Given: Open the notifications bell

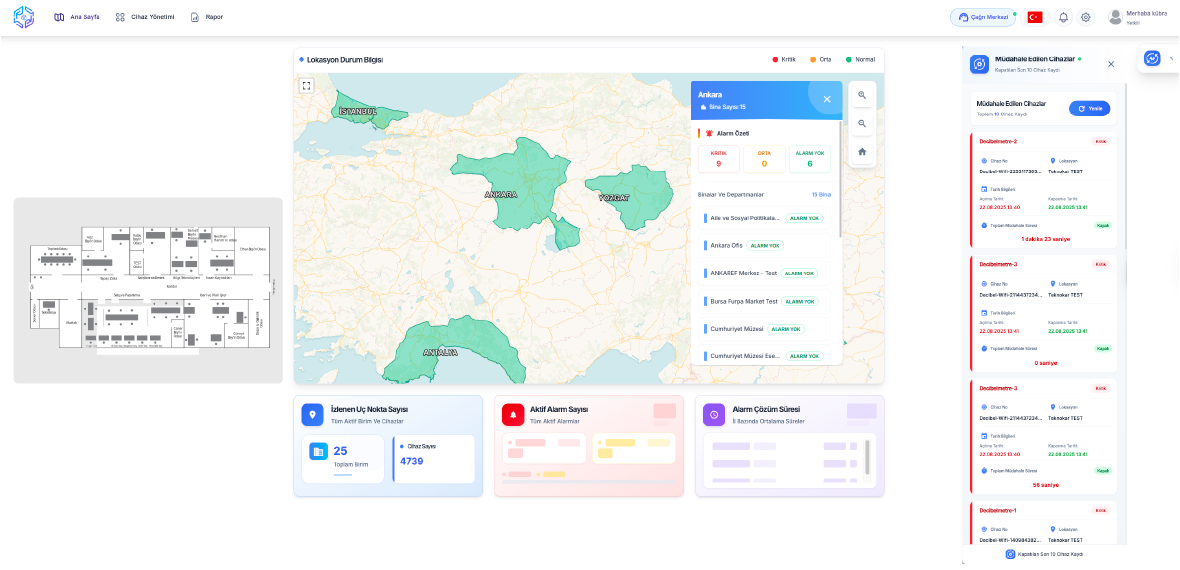Looking at the screenshot, I should coord(1063,17).
